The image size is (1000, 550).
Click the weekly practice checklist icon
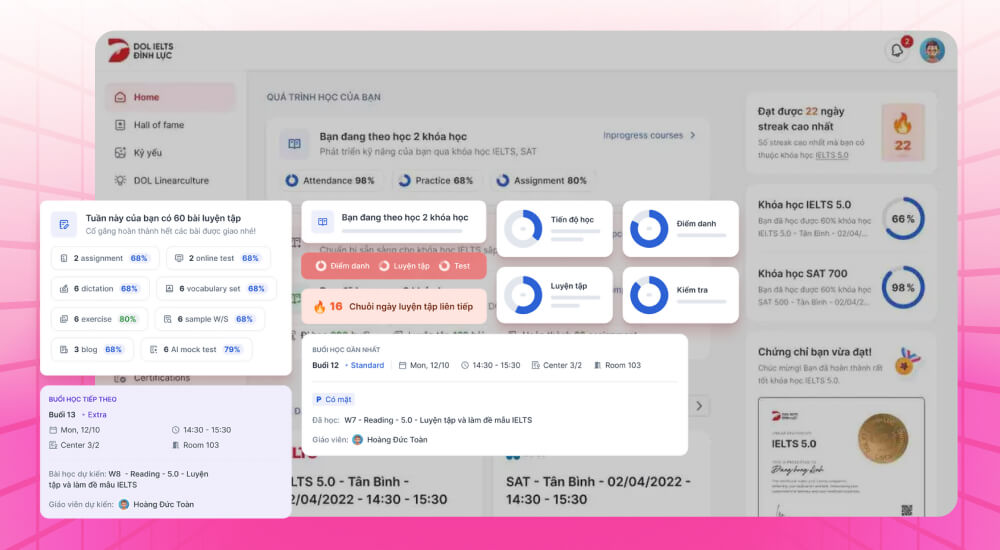(x=64, y=224)
